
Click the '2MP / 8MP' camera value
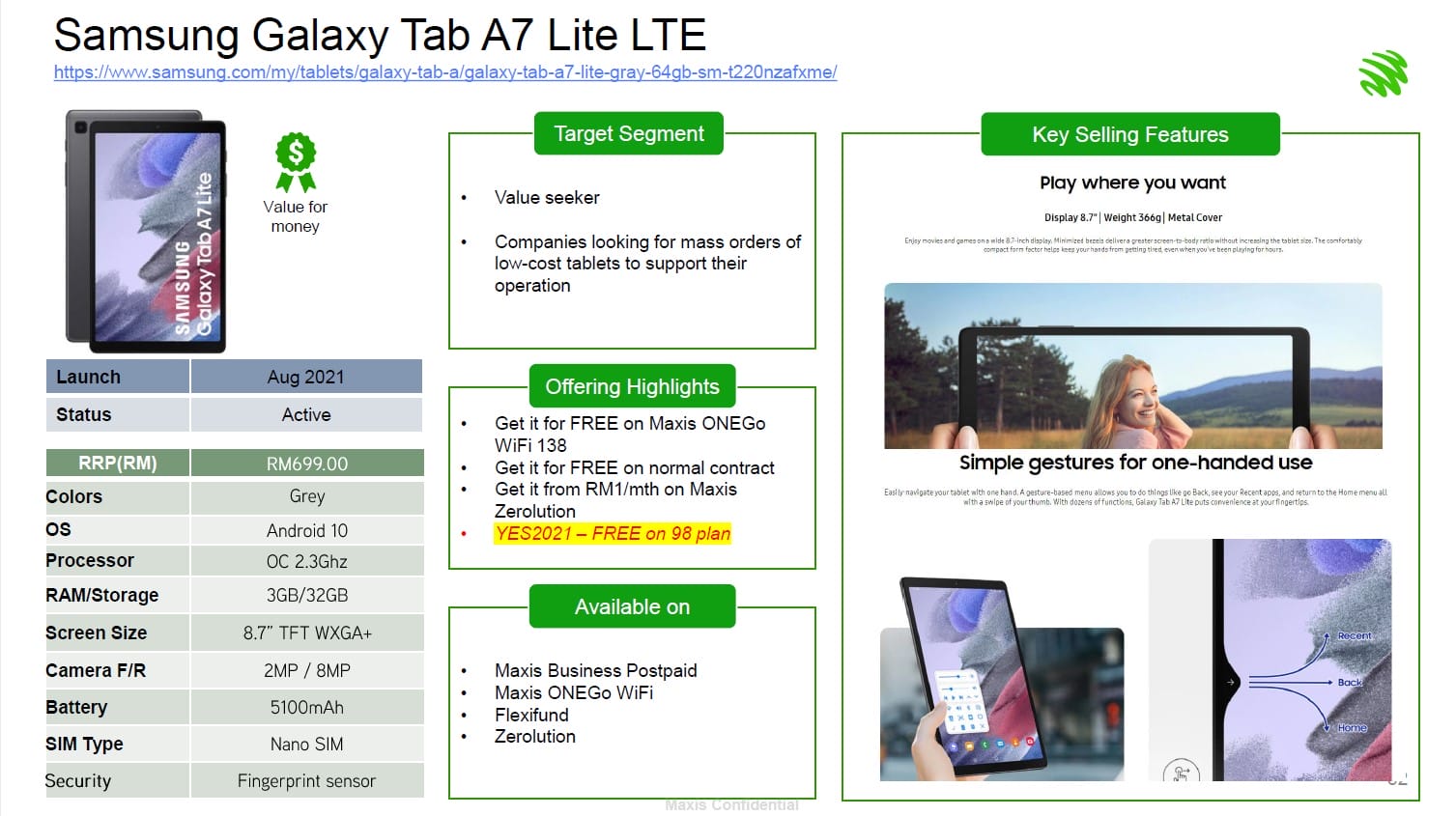[x=307, y=670]
